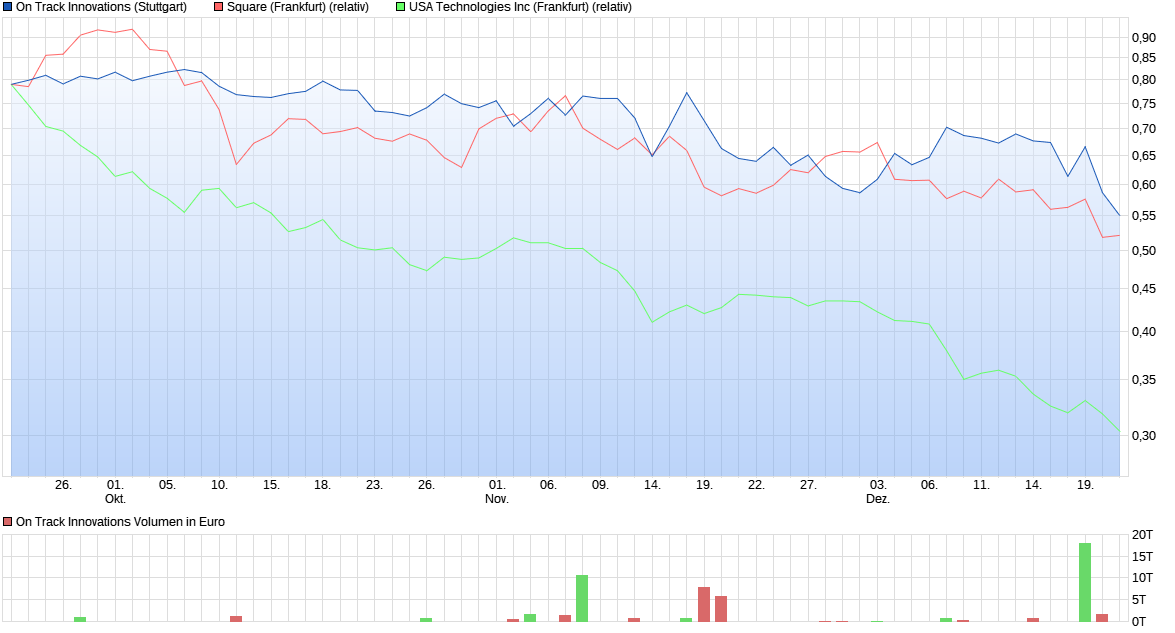Click the 15T volume axis value
Viewport: 1175px width, 633px height.
click(1142, 556)
